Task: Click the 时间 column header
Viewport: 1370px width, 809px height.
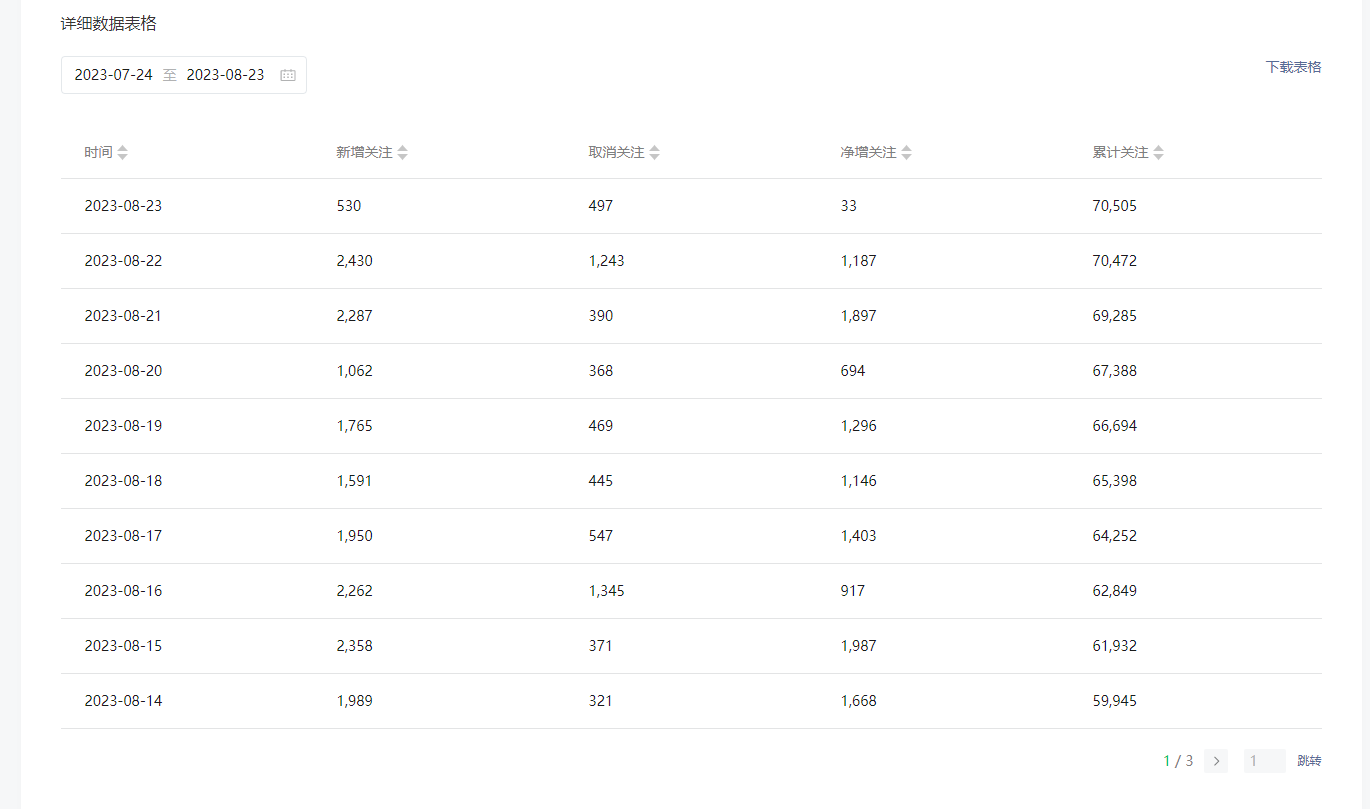Action: click(98, 153)
